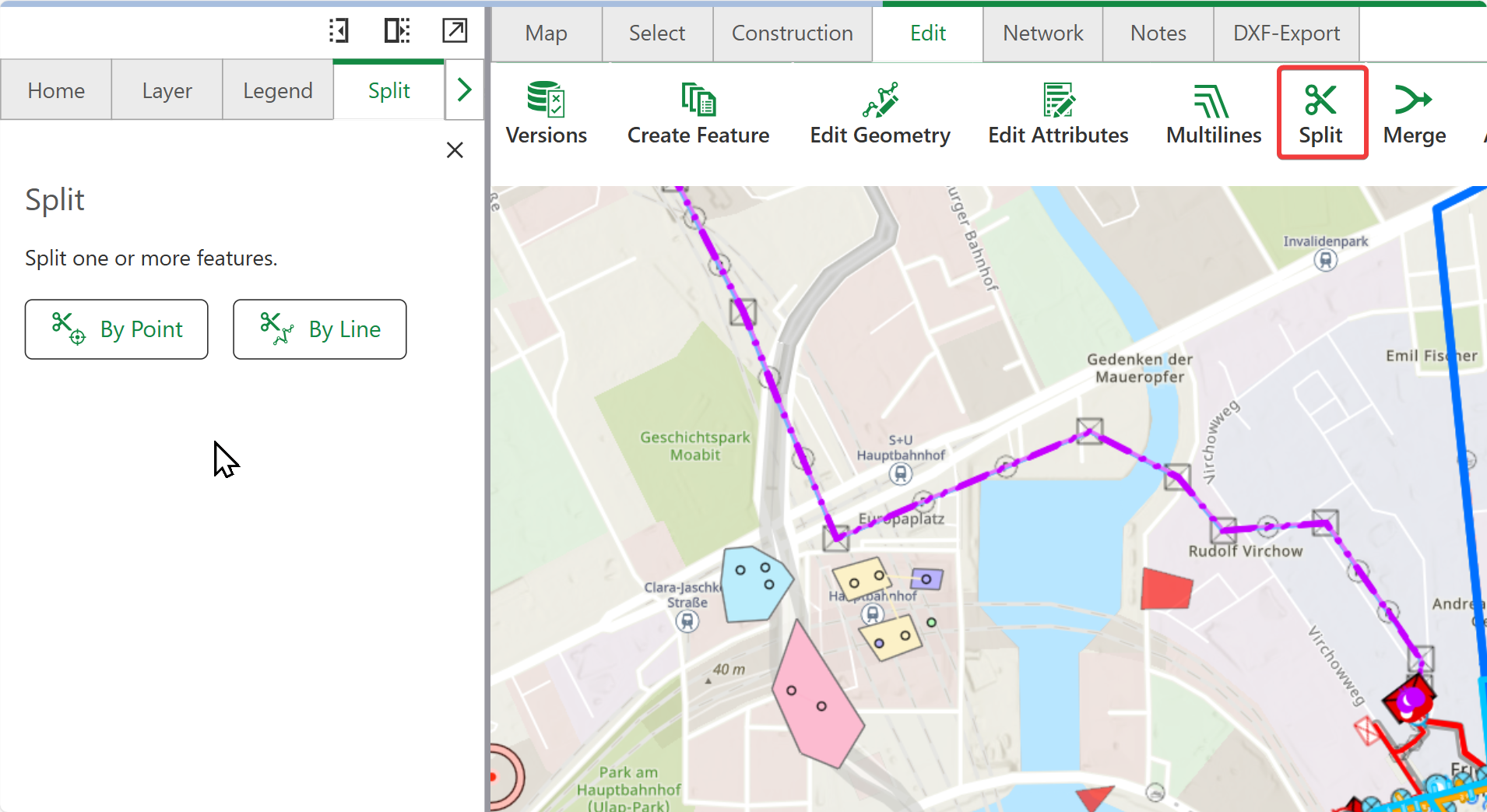Collapse the left side panel

point(339,31)
